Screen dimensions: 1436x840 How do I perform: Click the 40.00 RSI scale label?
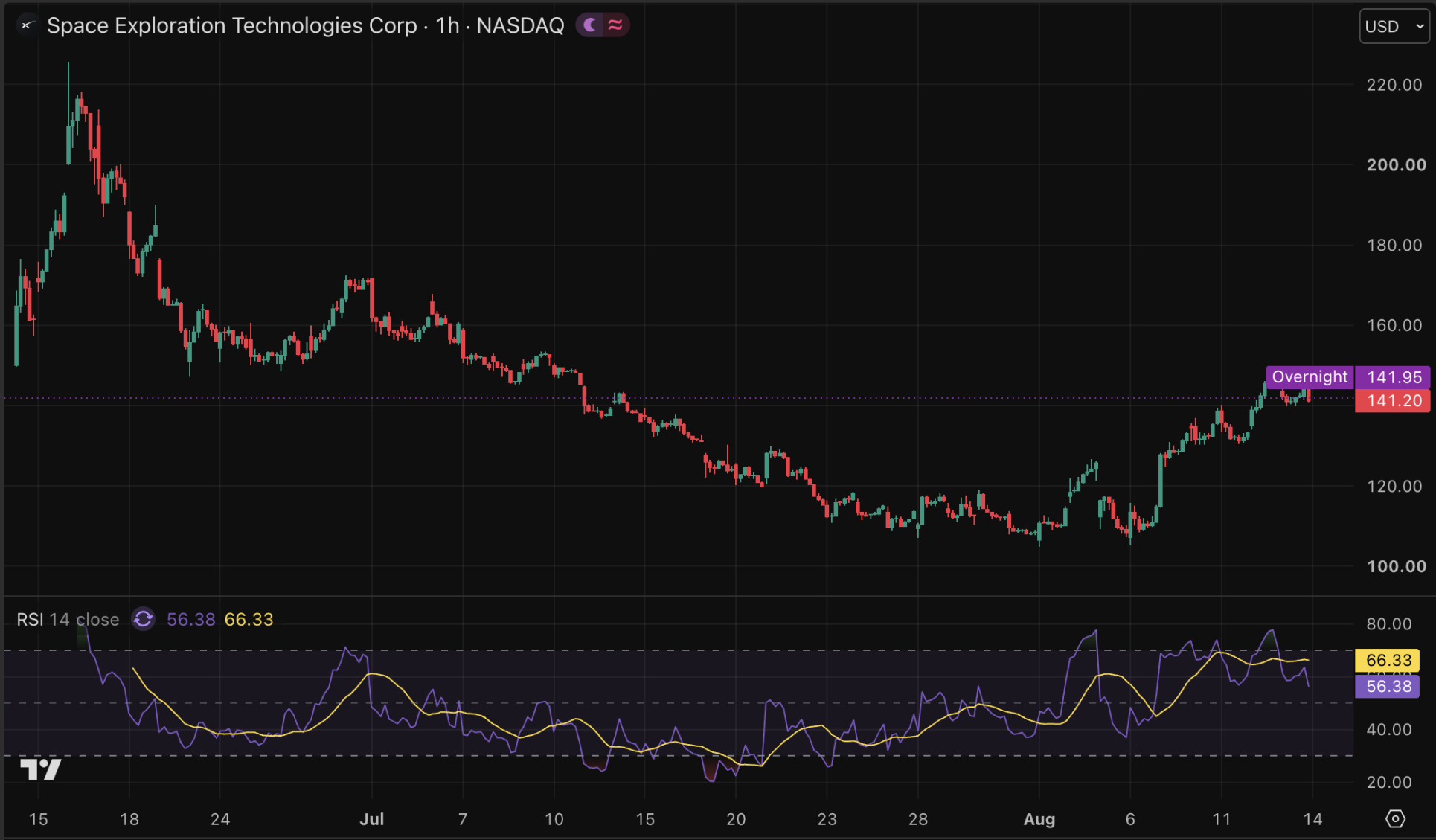pyautogui.click(x=1388, y=729)
